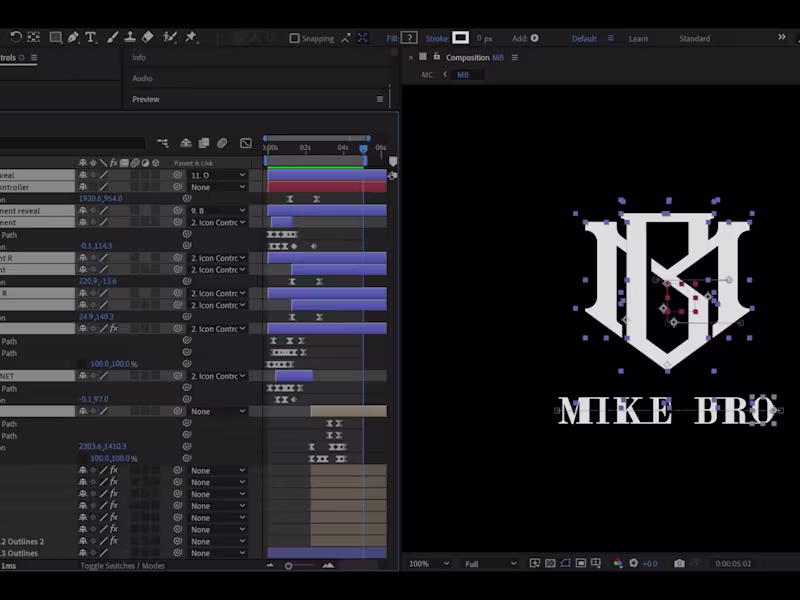800x600 pixels.
Task: Open the Preview panel
Action: 146,99
